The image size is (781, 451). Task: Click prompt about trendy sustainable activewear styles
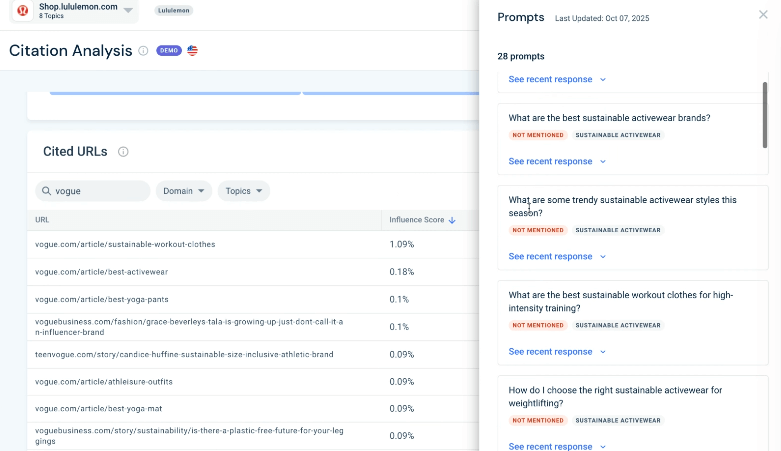click(622, 206)
